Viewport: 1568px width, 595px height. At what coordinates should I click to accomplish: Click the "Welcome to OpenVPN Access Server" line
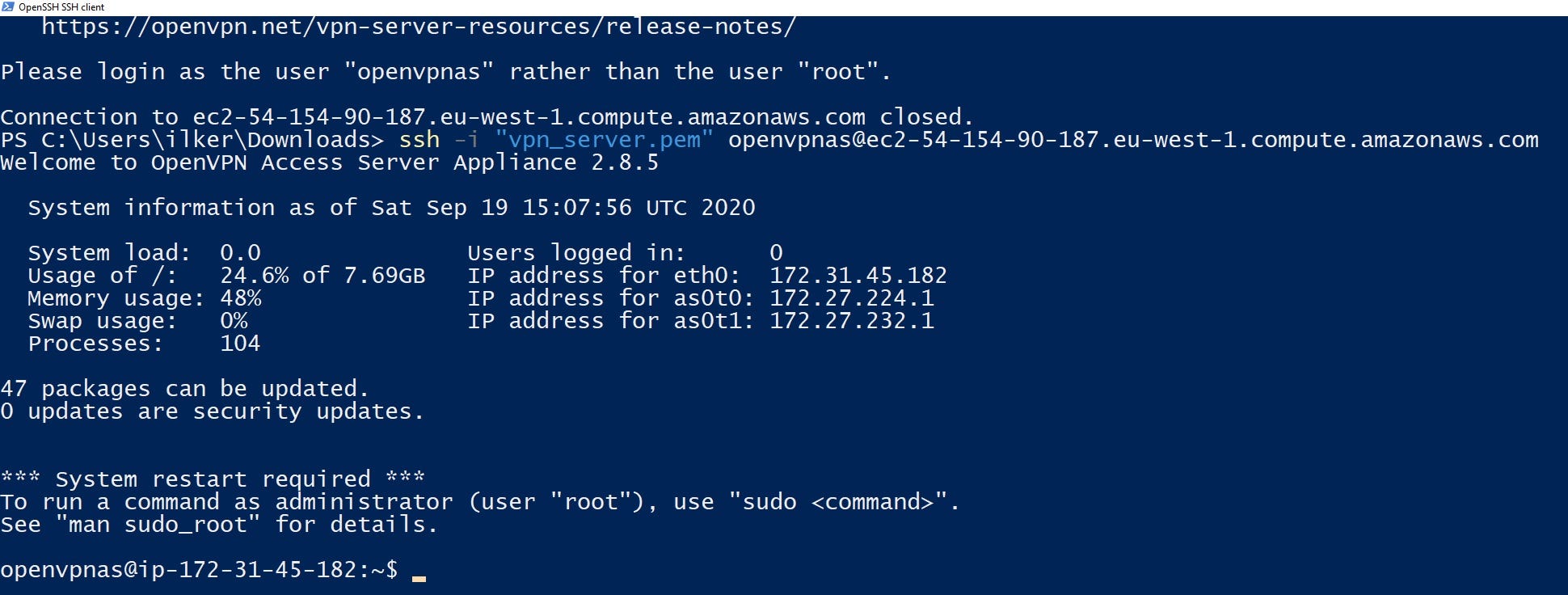pos(330,162)
